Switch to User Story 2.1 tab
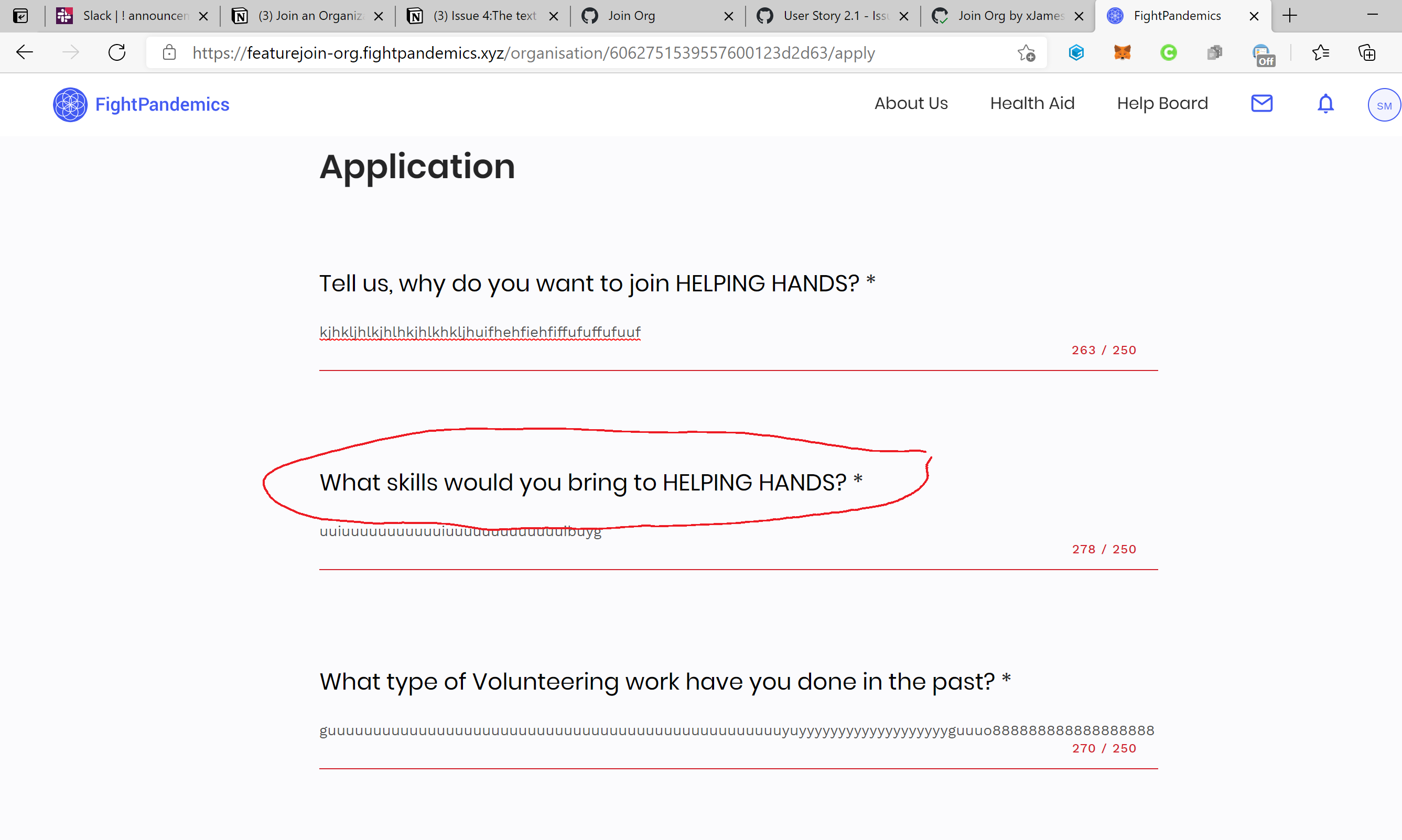This screenshot has height=840, width=1402. [x=833, y=16]
